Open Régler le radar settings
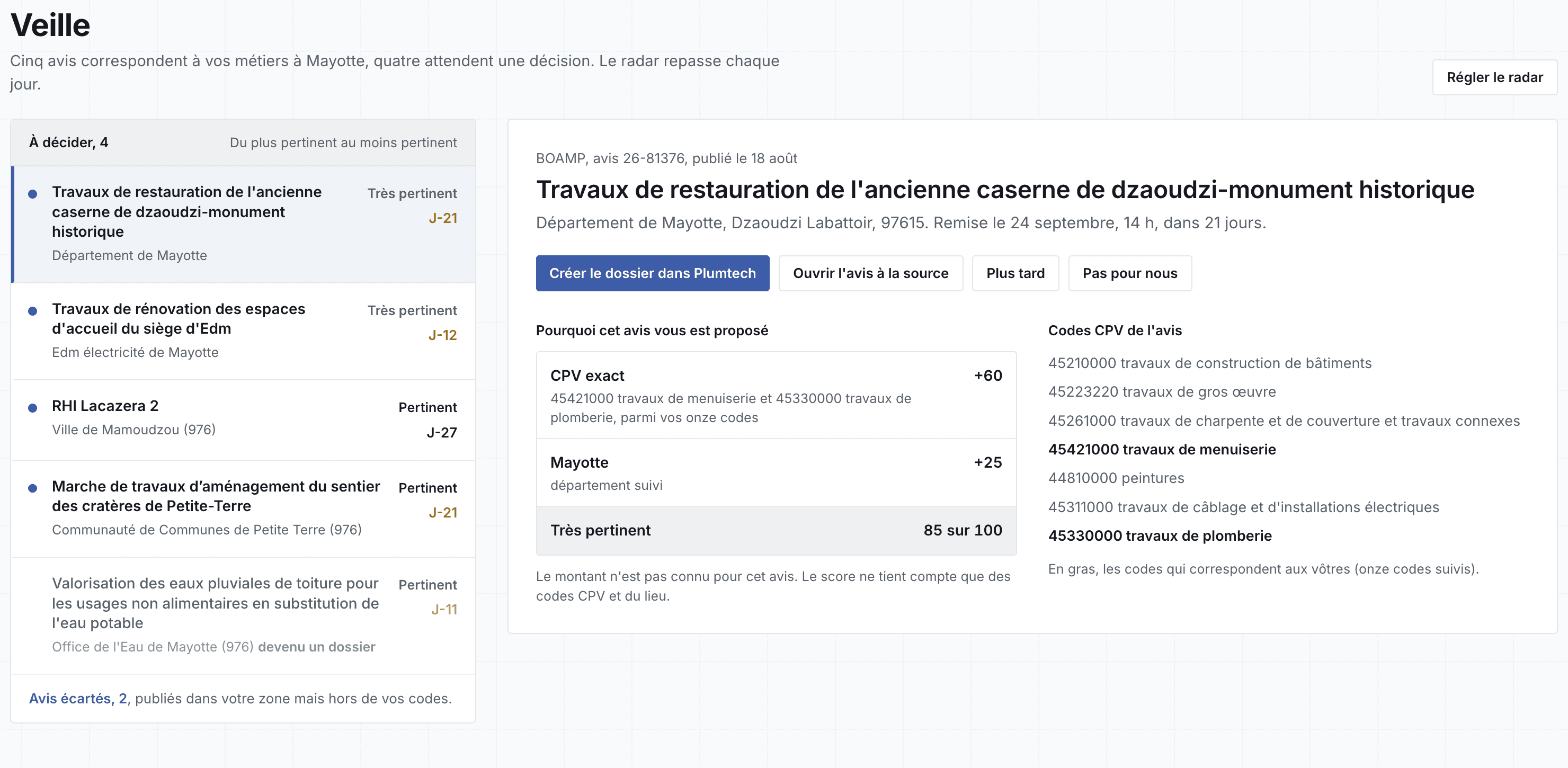1568x768 pixels. 1494,77
